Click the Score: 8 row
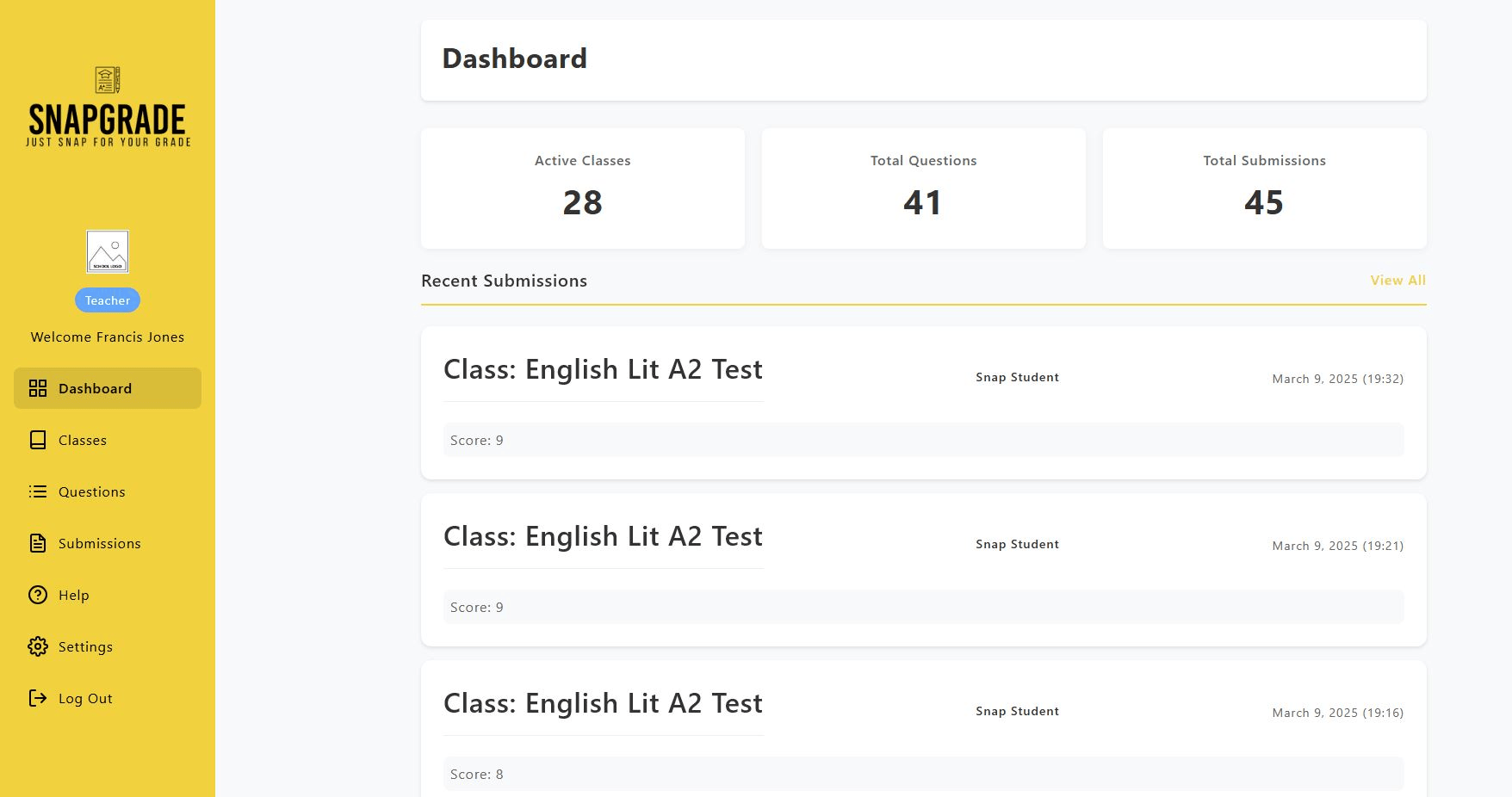The image size is (1512, 797). (x=923, y=774)
